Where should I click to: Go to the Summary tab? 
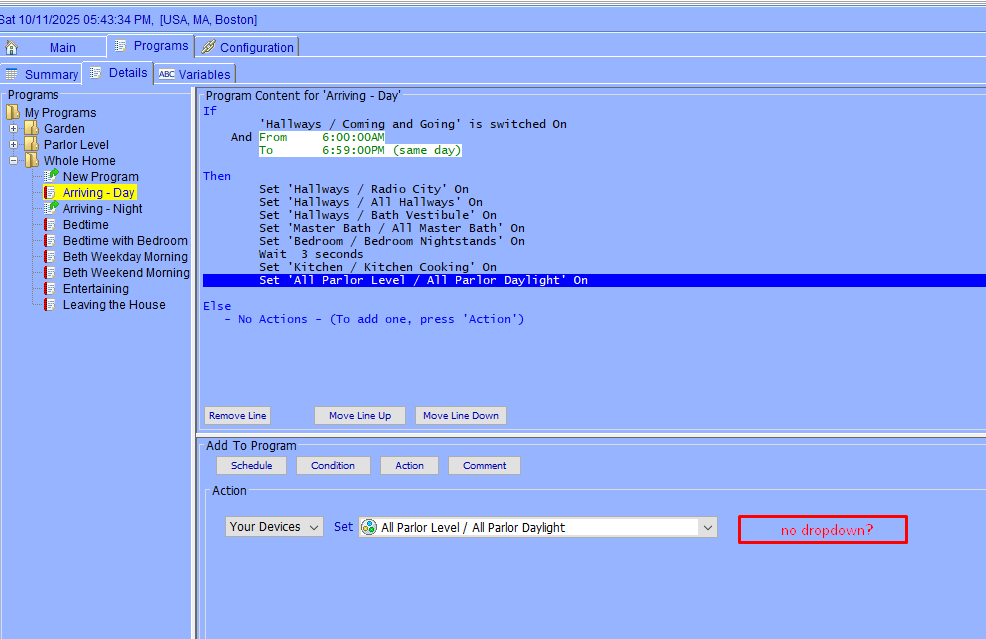(x=42, y=74)
